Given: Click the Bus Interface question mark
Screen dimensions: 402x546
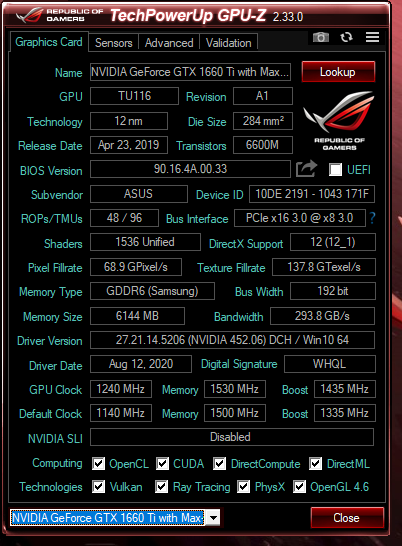Looking at the screenshot, I should (x=372, y=218).
